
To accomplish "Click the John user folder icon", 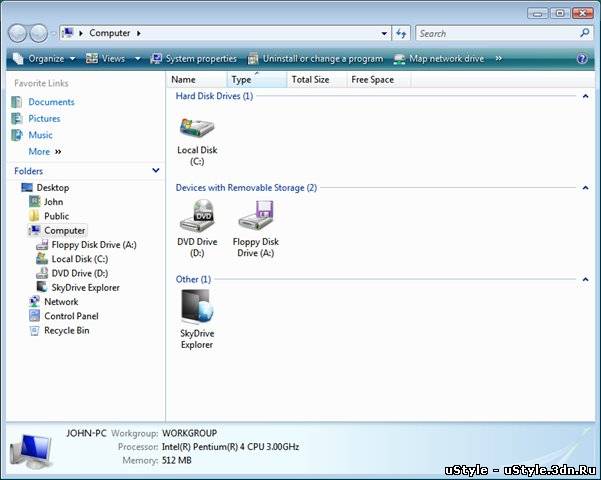I will click(34, 201).
